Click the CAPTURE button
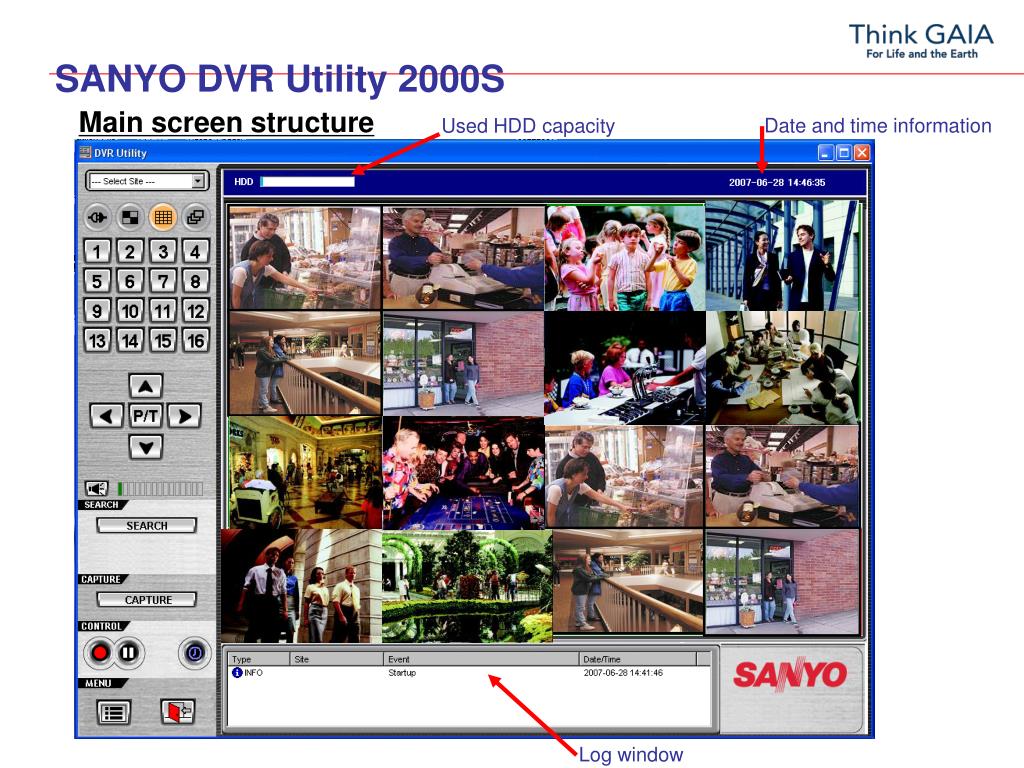 click(147, 600)
